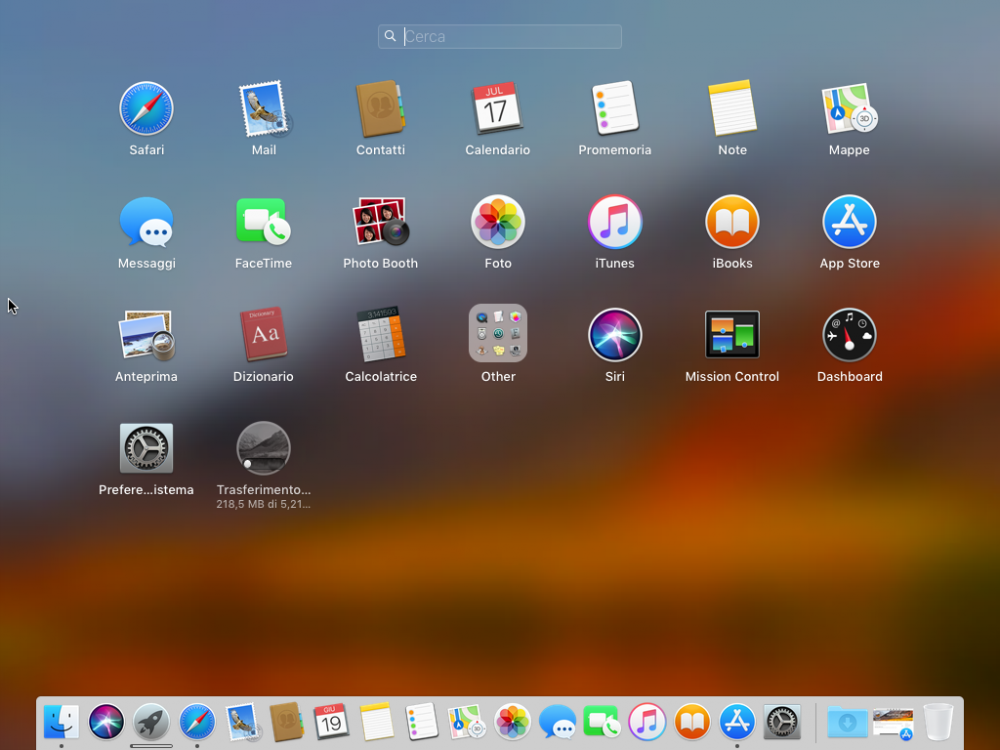Click the magnifier icon in search box

[390, 36]
